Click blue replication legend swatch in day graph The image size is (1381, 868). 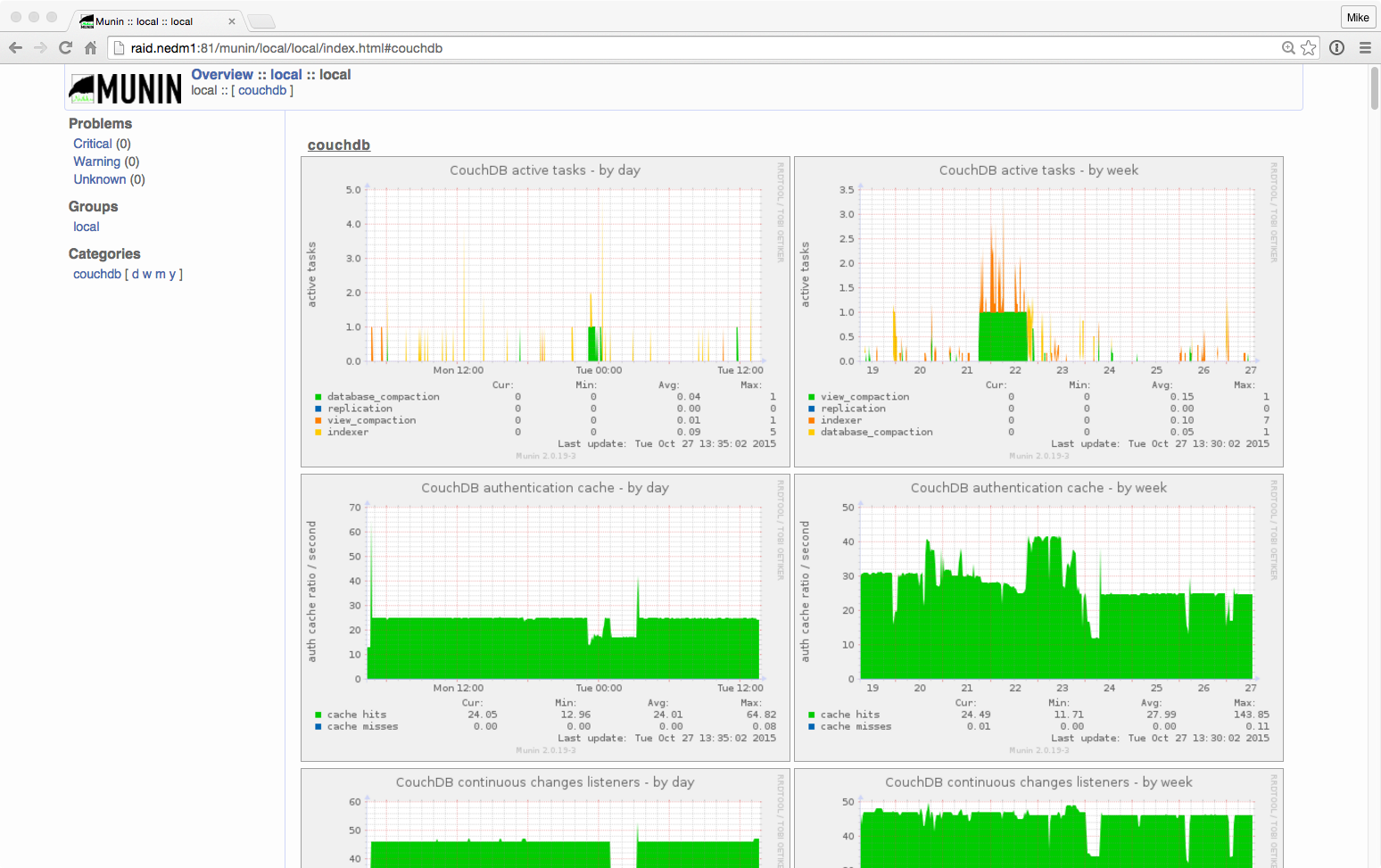tap(318, 409)
